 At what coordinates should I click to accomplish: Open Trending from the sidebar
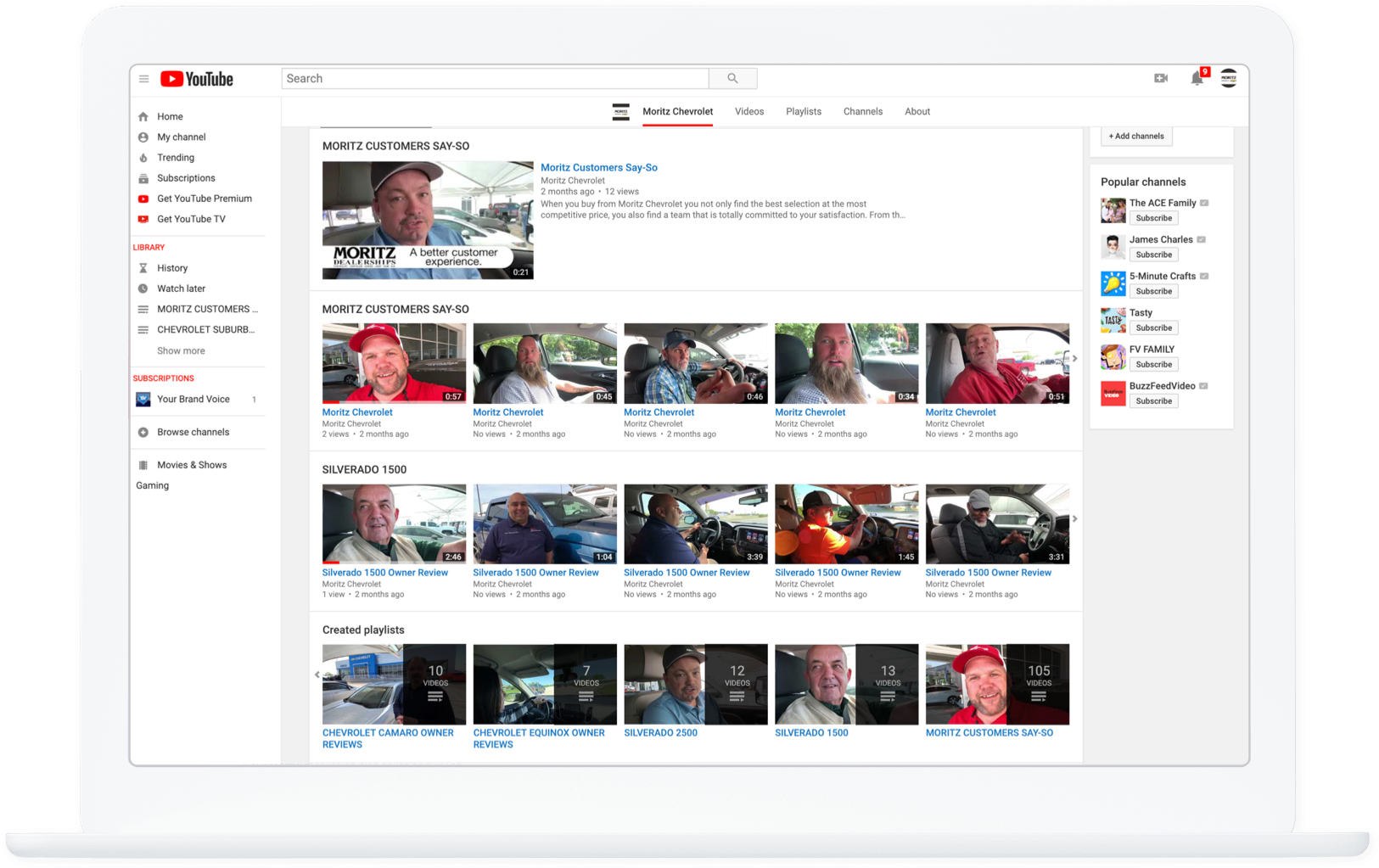pos(177,157)
